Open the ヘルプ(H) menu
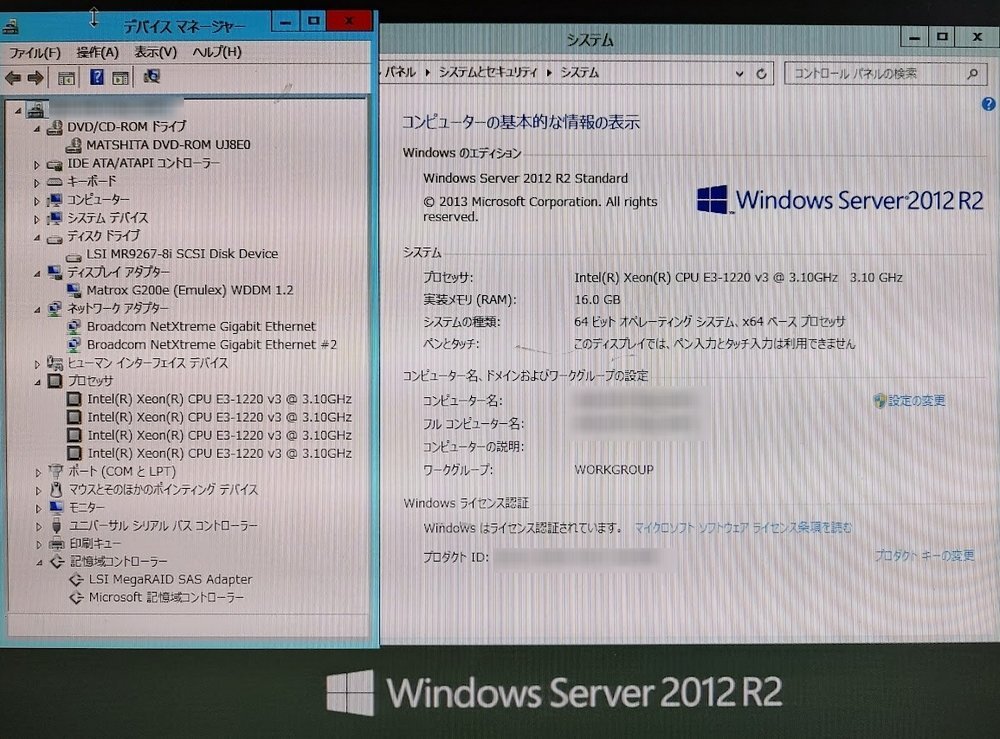The height and width of the screenshot is (739, 1000). pyautogui.click(x=217, y=52)
